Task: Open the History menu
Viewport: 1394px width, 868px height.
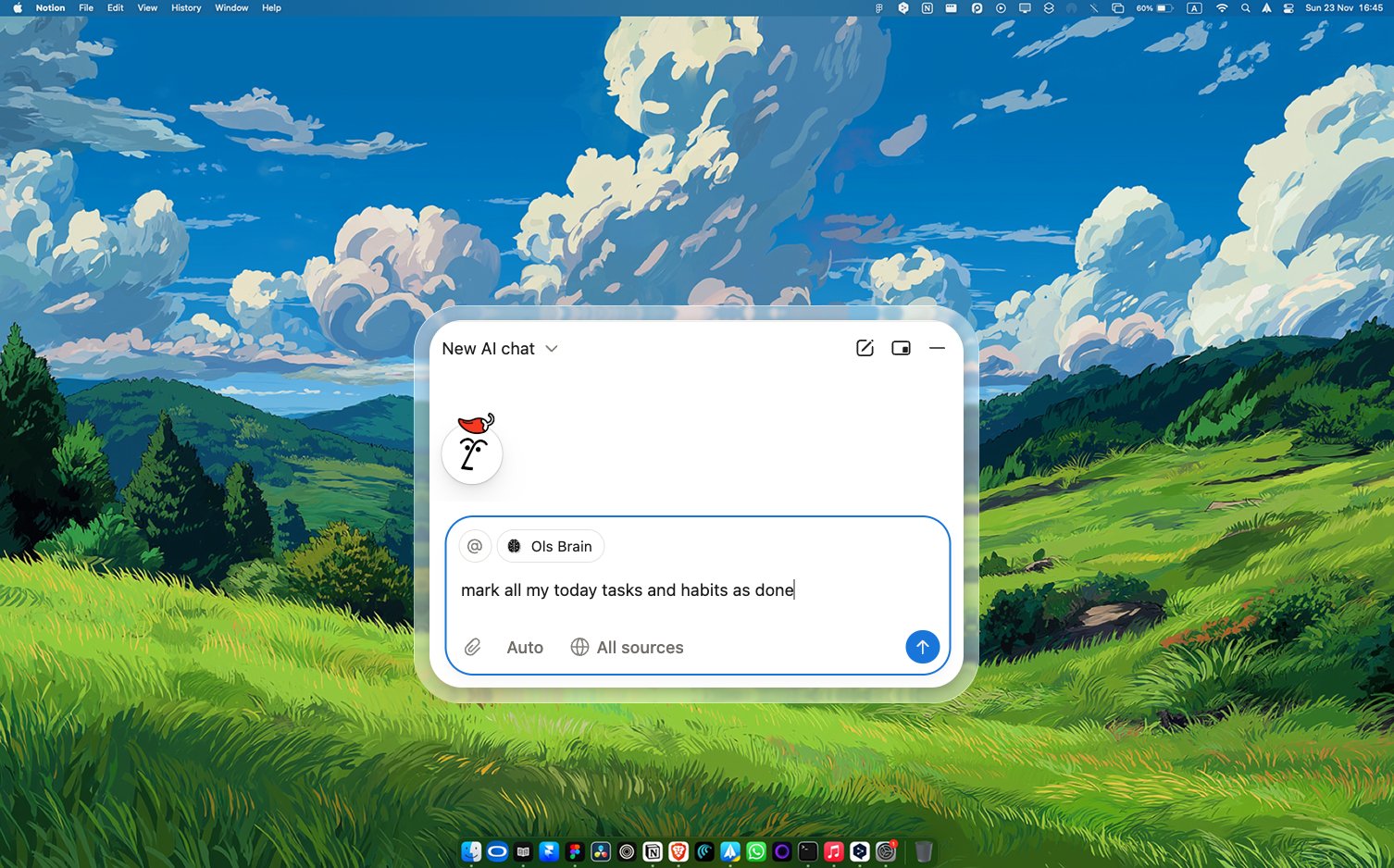Action: click(186, 7)
